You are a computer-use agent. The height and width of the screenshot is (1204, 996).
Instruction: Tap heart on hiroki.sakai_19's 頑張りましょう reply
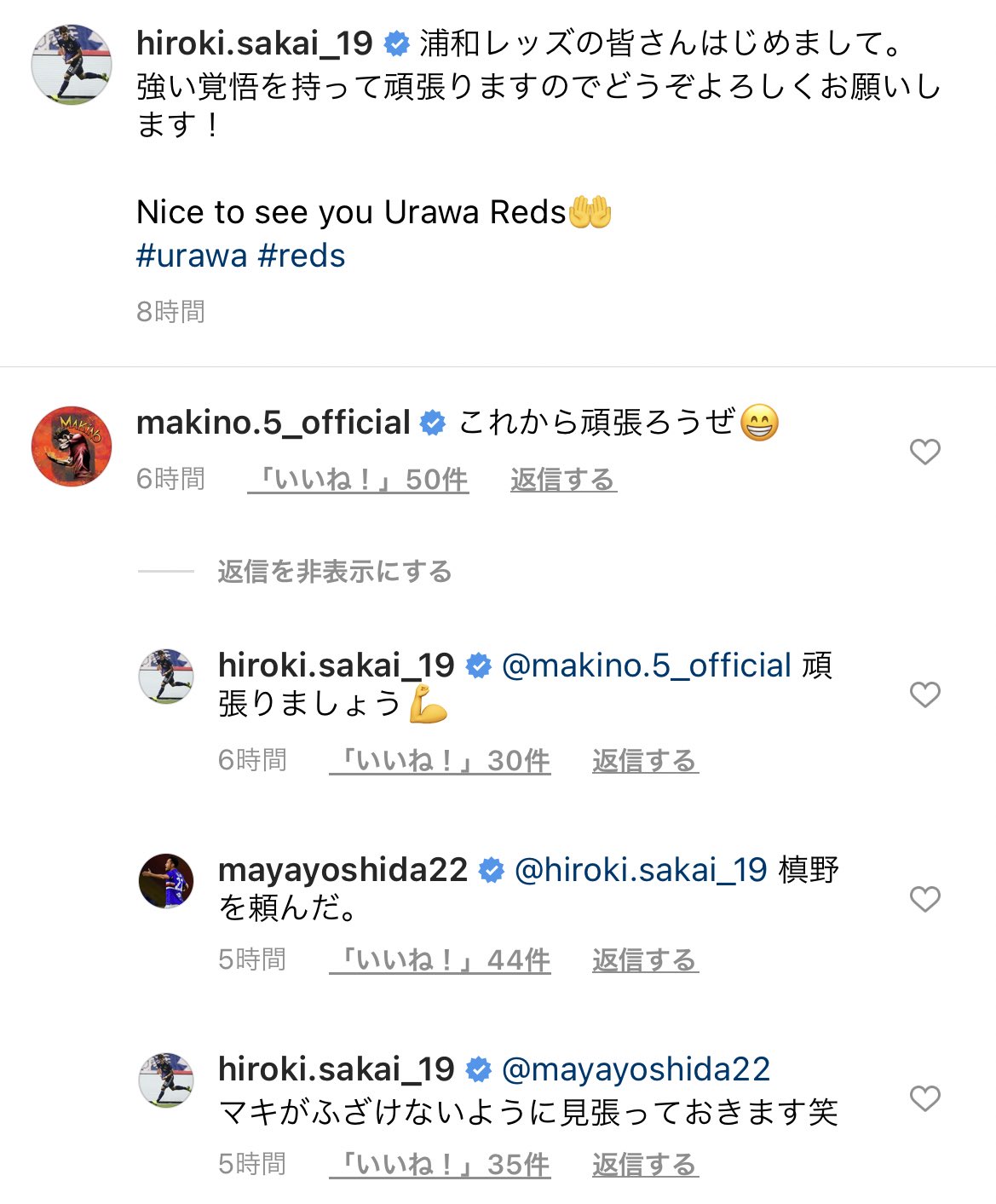click(x=924, y=694)
